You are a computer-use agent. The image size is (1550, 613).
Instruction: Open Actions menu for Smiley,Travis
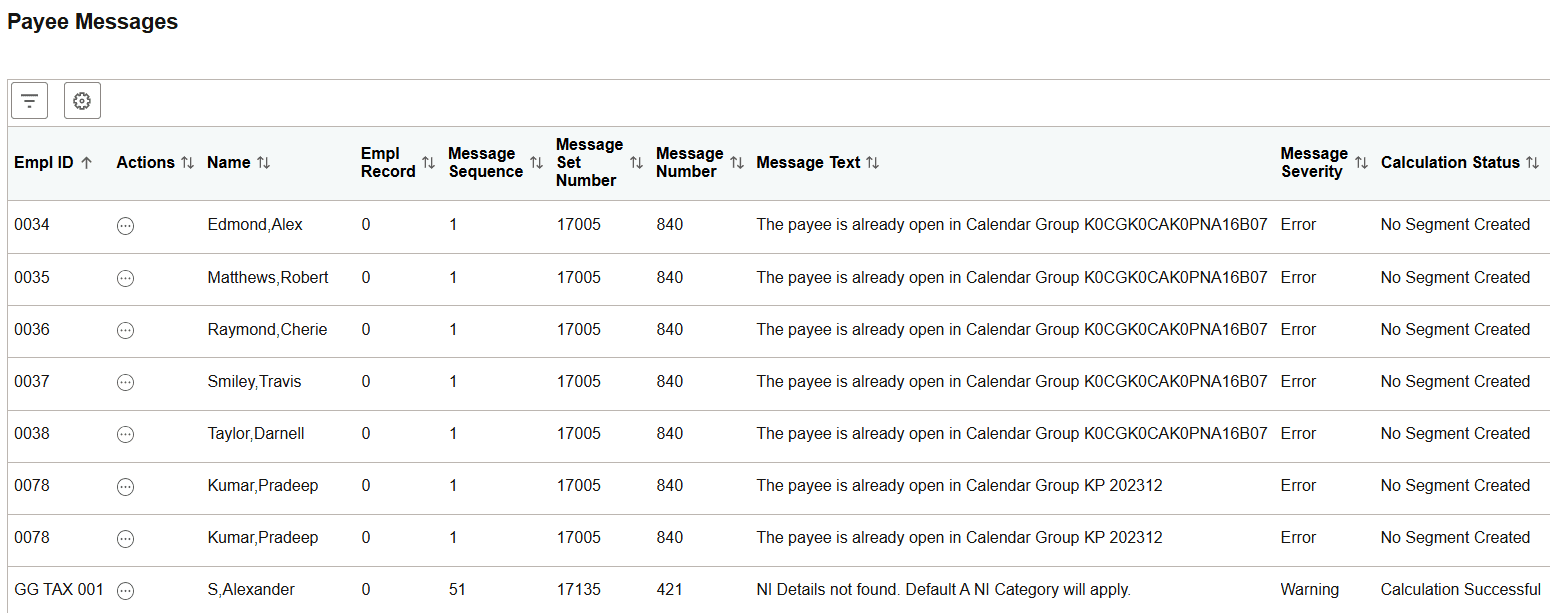pos(125,382)
